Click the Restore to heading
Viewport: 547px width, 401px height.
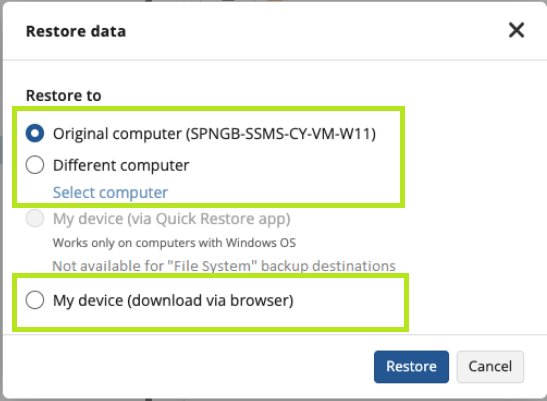pos(63,96)
